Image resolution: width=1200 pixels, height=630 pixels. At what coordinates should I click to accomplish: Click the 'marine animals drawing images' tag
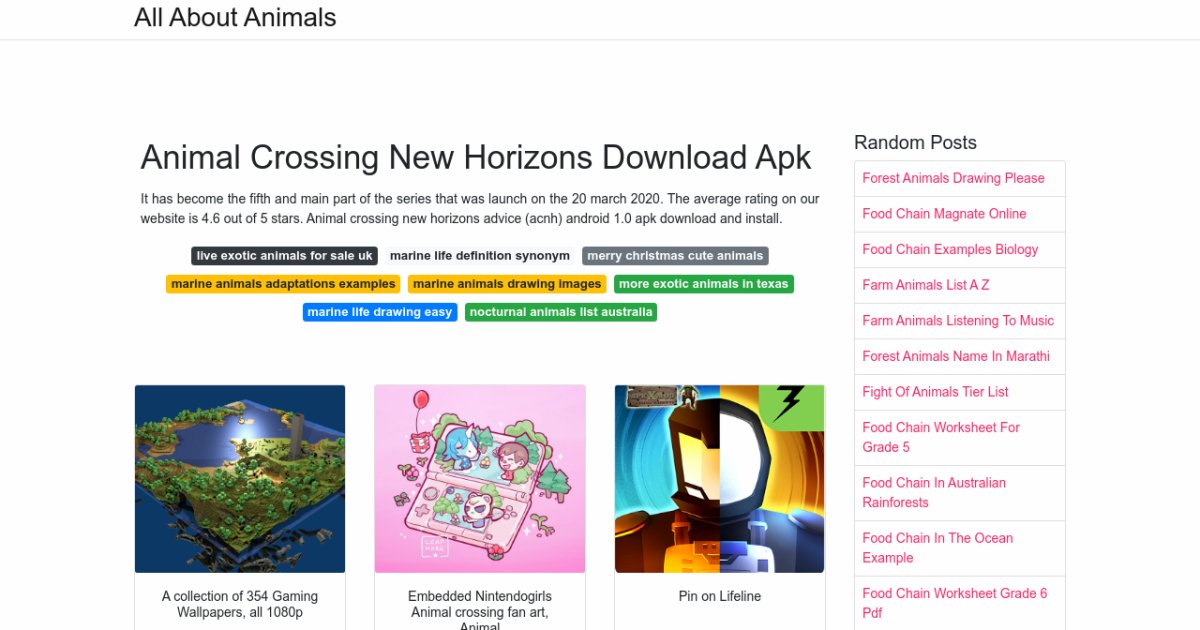tap(507, 284)
